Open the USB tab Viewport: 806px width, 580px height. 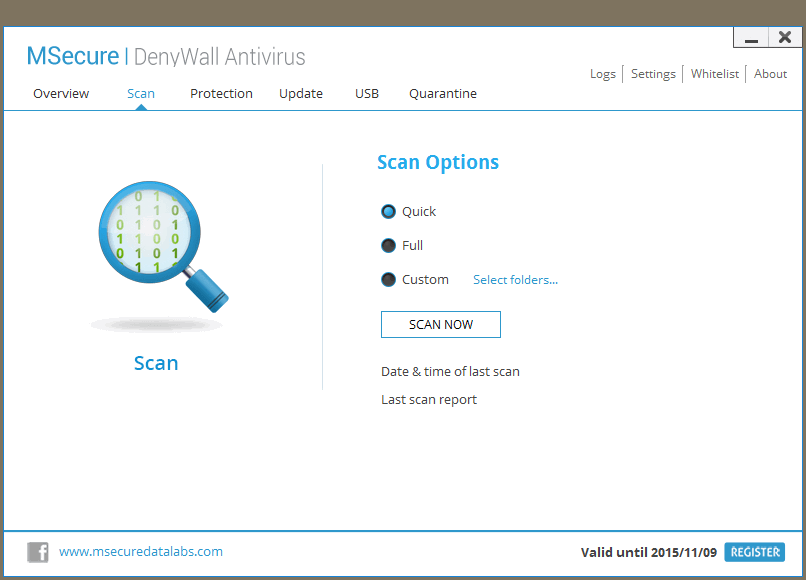click(x=367, y=94)
